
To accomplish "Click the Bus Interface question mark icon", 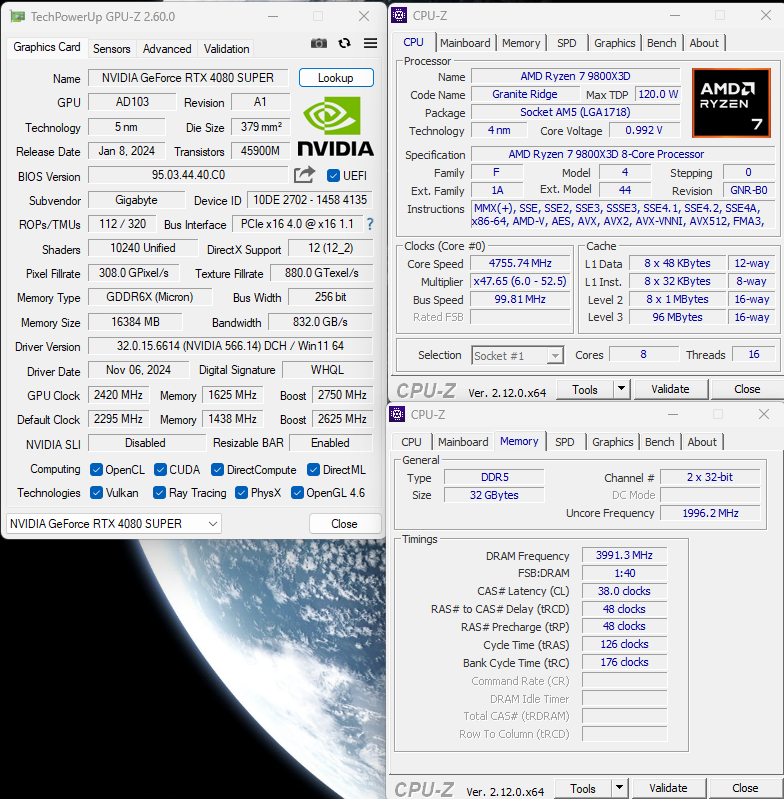I will (x=369, y=224).
